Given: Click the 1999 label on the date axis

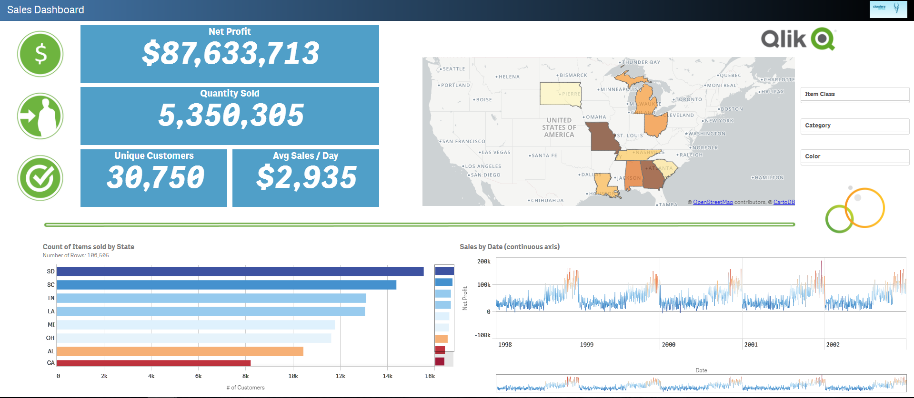Looking at the screenshot, I should (586, 345).
